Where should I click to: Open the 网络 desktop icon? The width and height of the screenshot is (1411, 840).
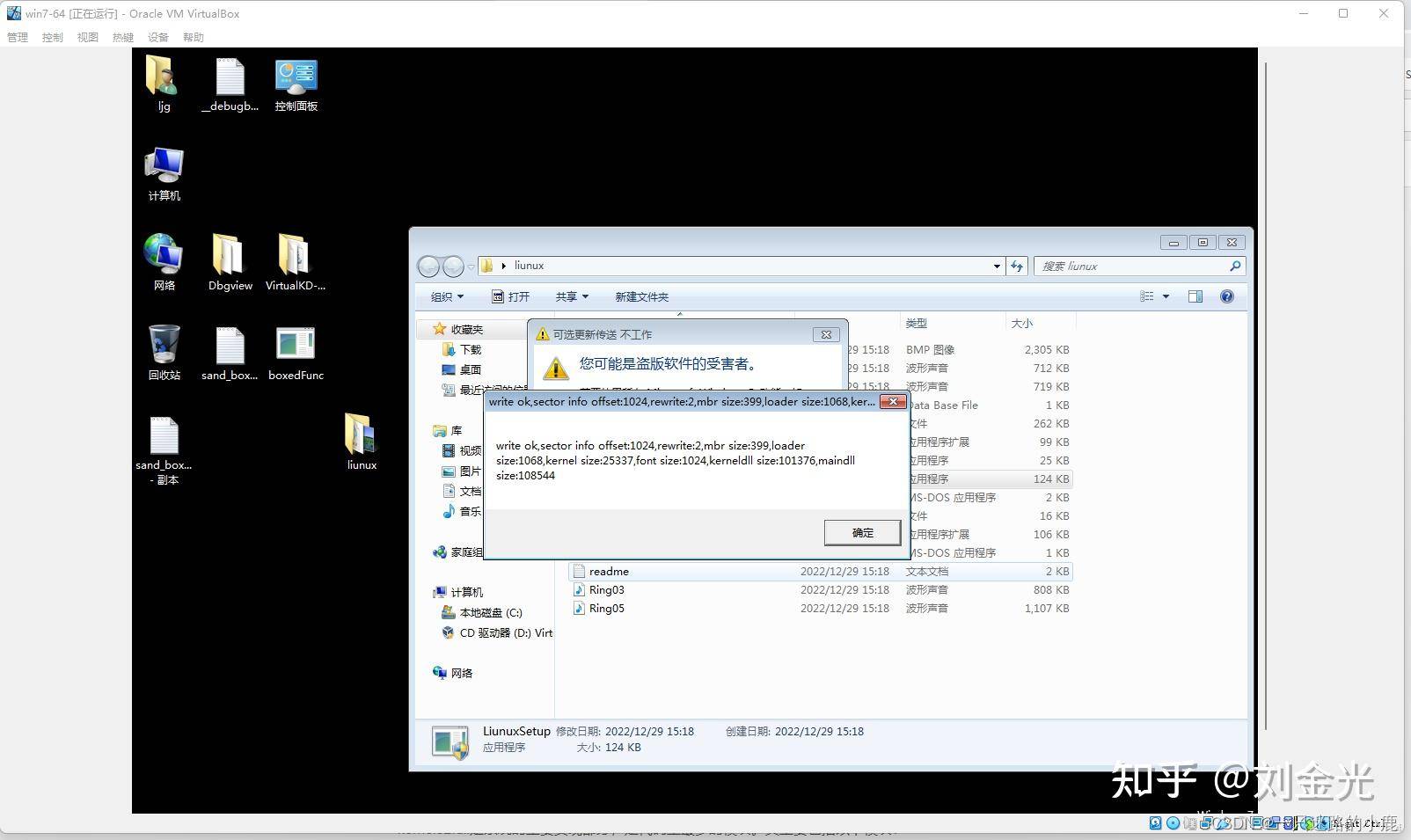164,263
